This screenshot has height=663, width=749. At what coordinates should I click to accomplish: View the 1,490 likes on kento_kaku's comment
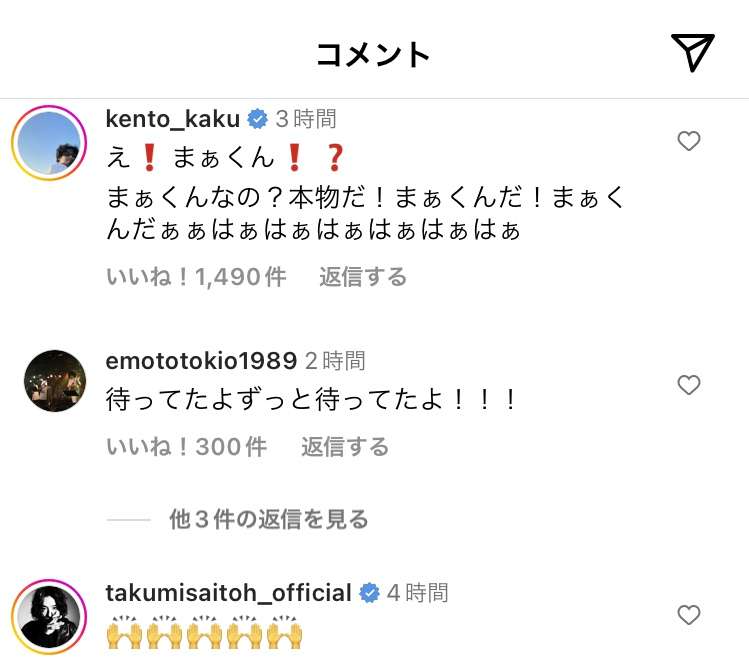196,277
